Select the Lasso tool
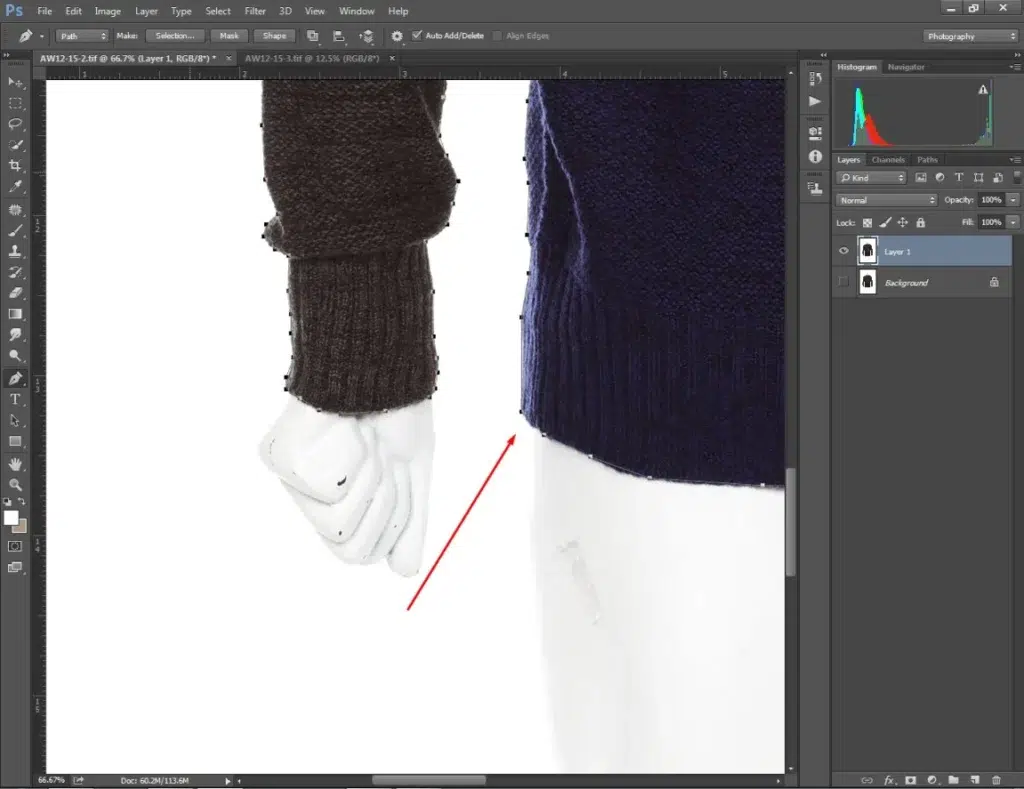Image resolution: width=1024 pixels, height=789 pixels. pyautogui.click(x=15, y=124)
